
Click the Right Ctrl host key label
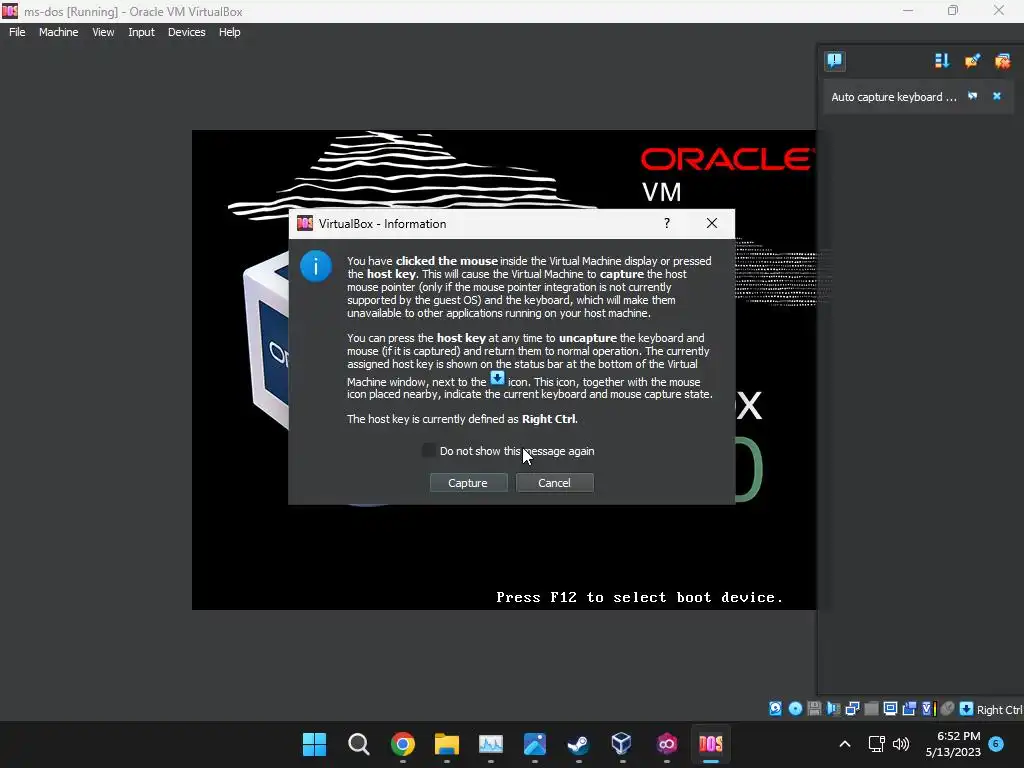click(999, 710)
